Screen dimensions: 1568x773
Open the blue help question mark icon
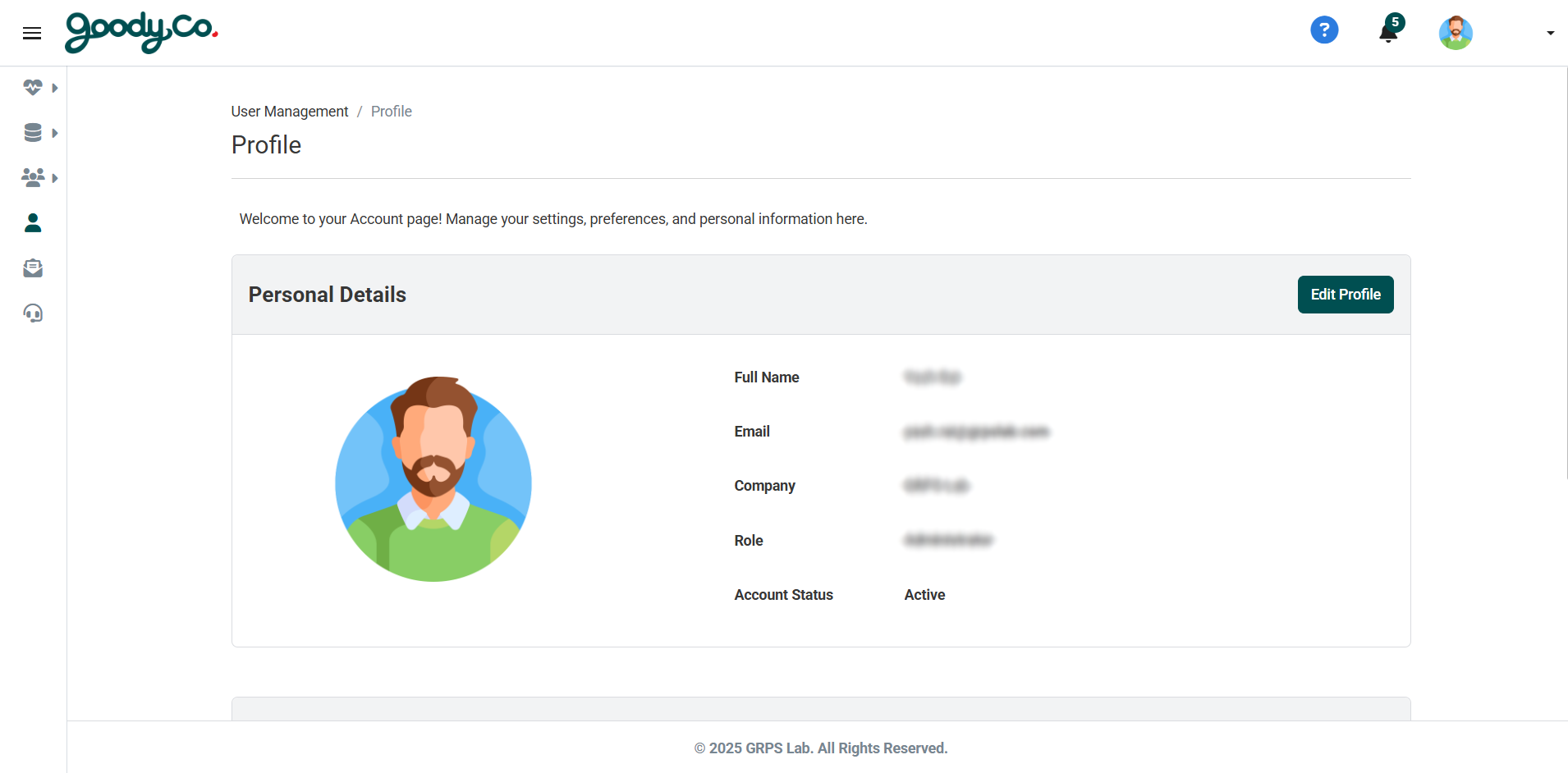click(x=1323, y=30)
